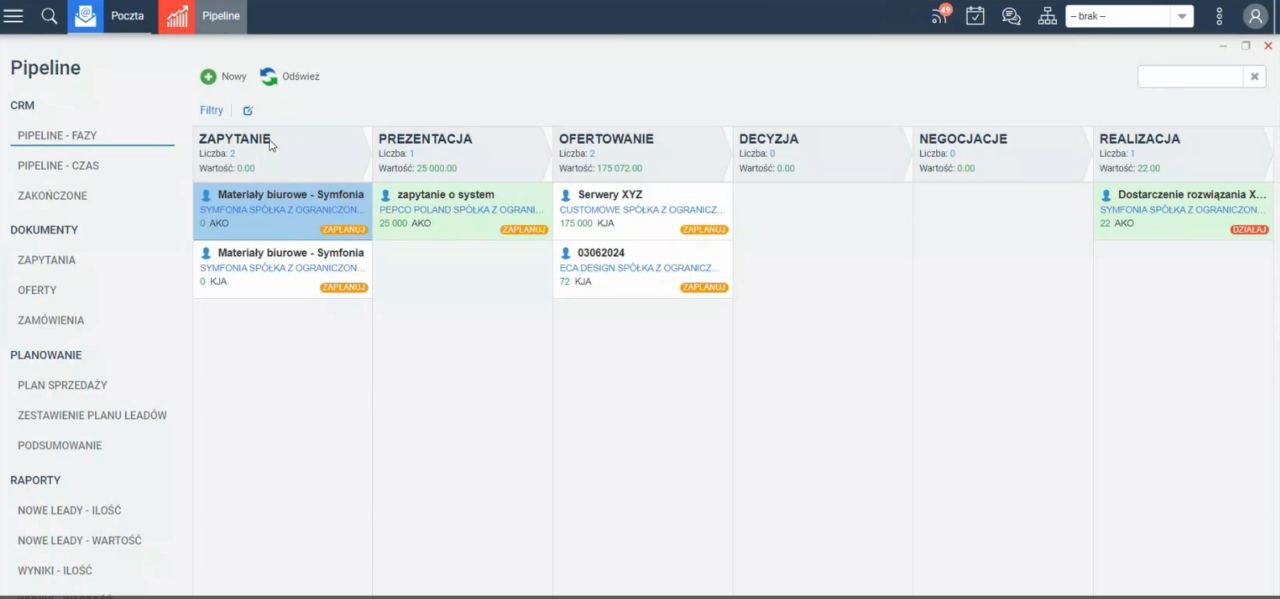
Task: Open the Filtry link
Action: (211, 110)
